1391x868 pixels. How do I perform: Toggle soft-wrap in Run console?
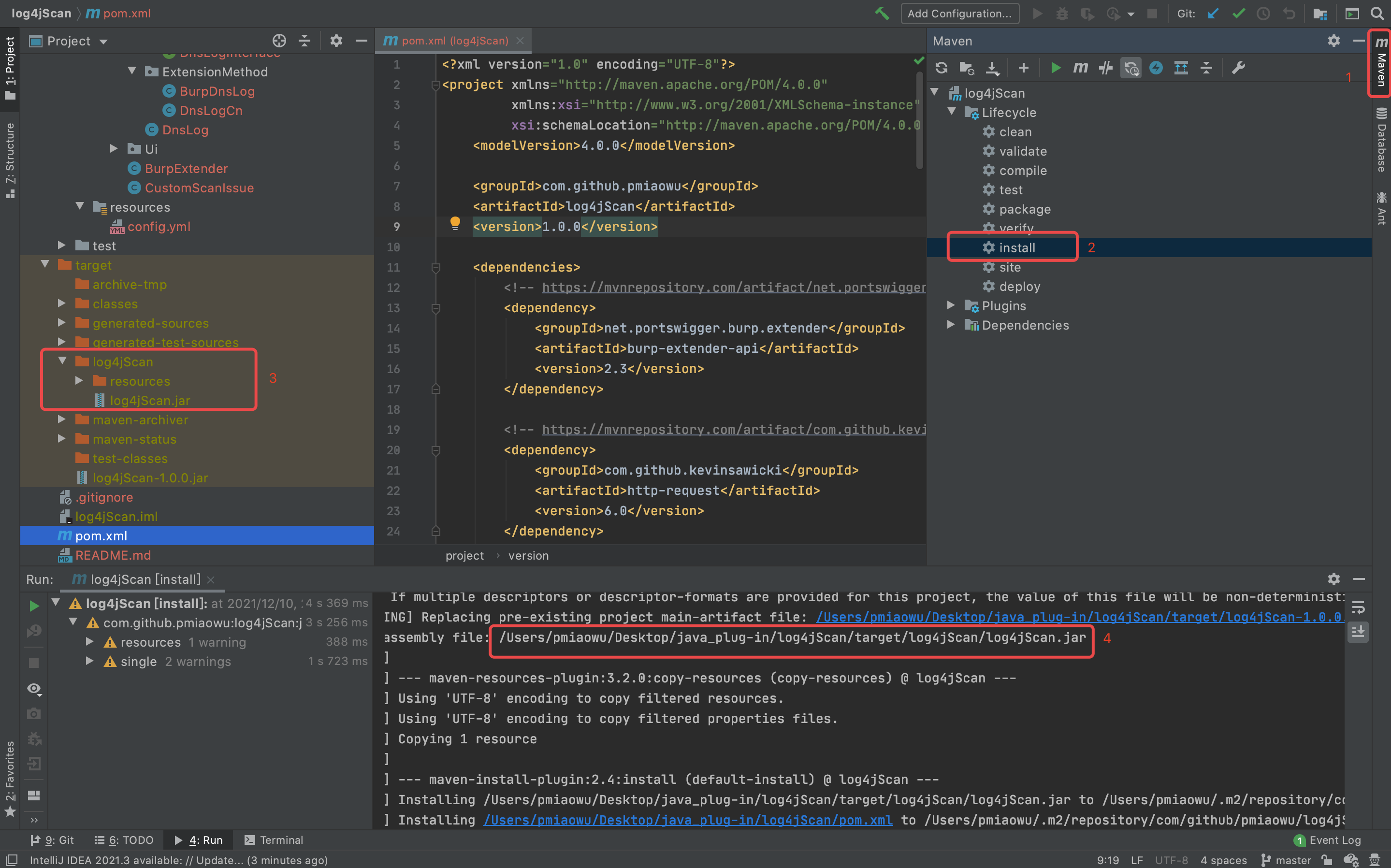coord(1358,607)
